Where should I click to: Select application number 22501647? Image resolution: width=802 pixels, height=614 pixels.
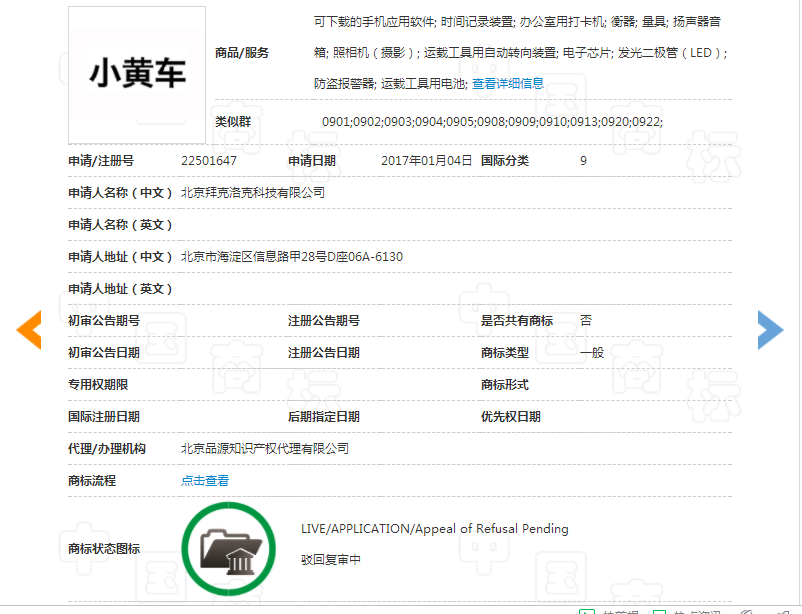(209, 161)
